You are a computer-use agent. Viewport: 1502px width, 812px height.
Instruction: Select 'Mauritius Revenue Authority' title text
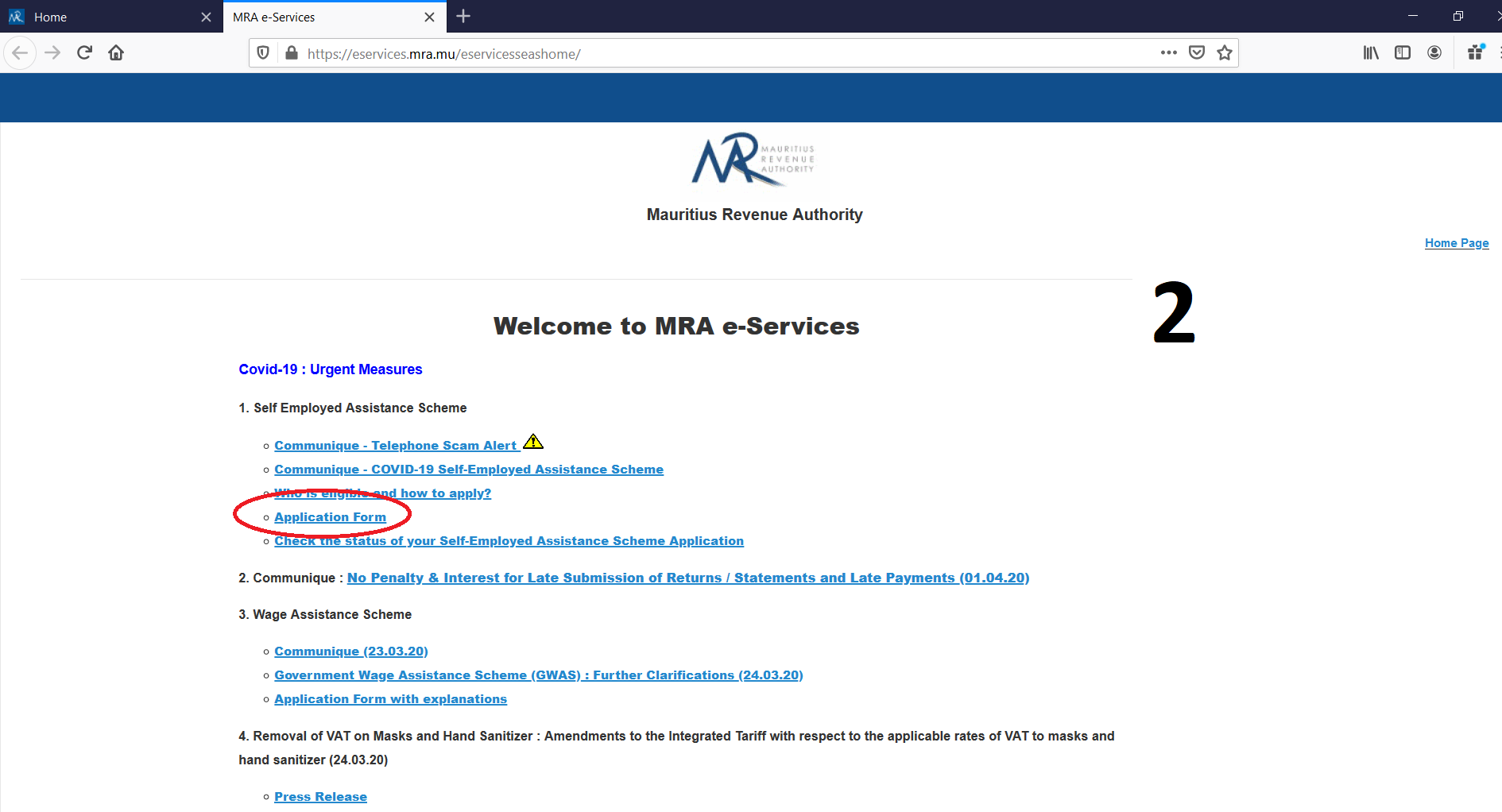[754, 215]
